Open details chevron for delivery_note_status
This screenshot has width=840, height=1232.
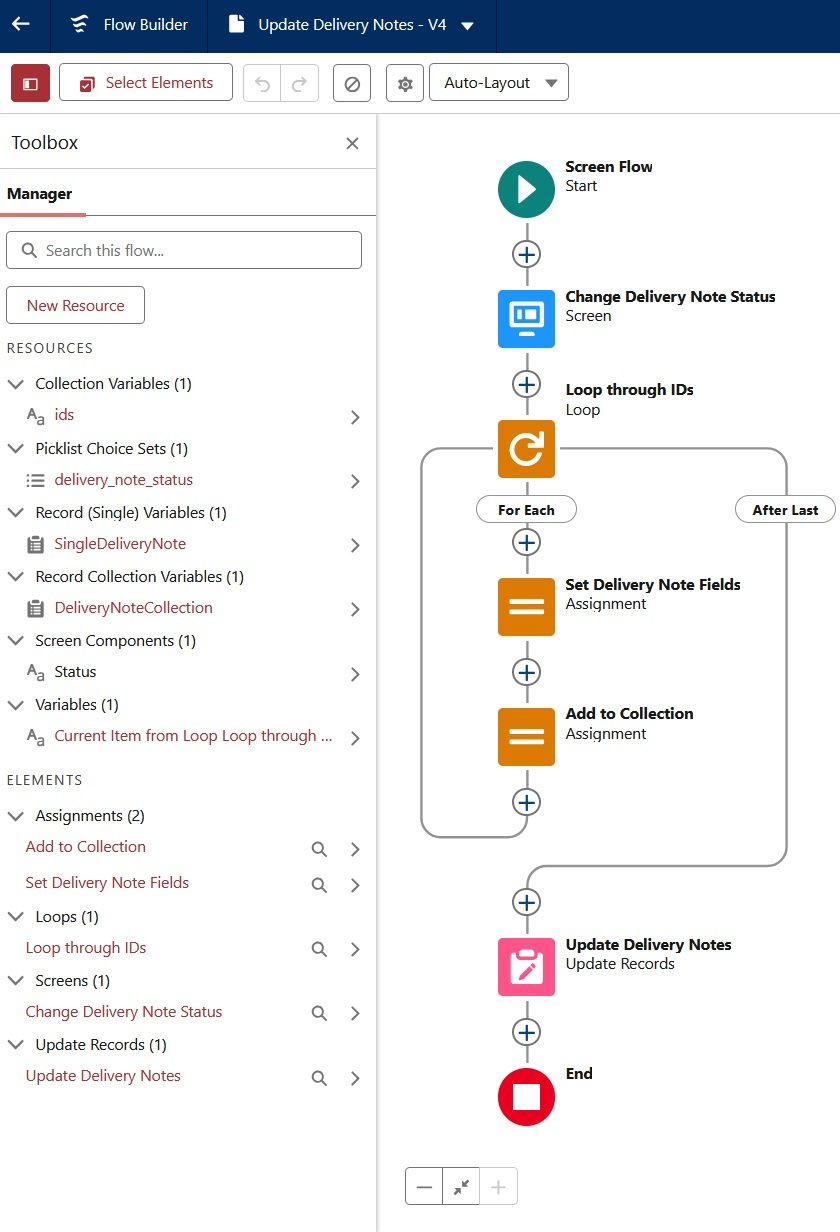pyautogui.click(x=355, y=481)
